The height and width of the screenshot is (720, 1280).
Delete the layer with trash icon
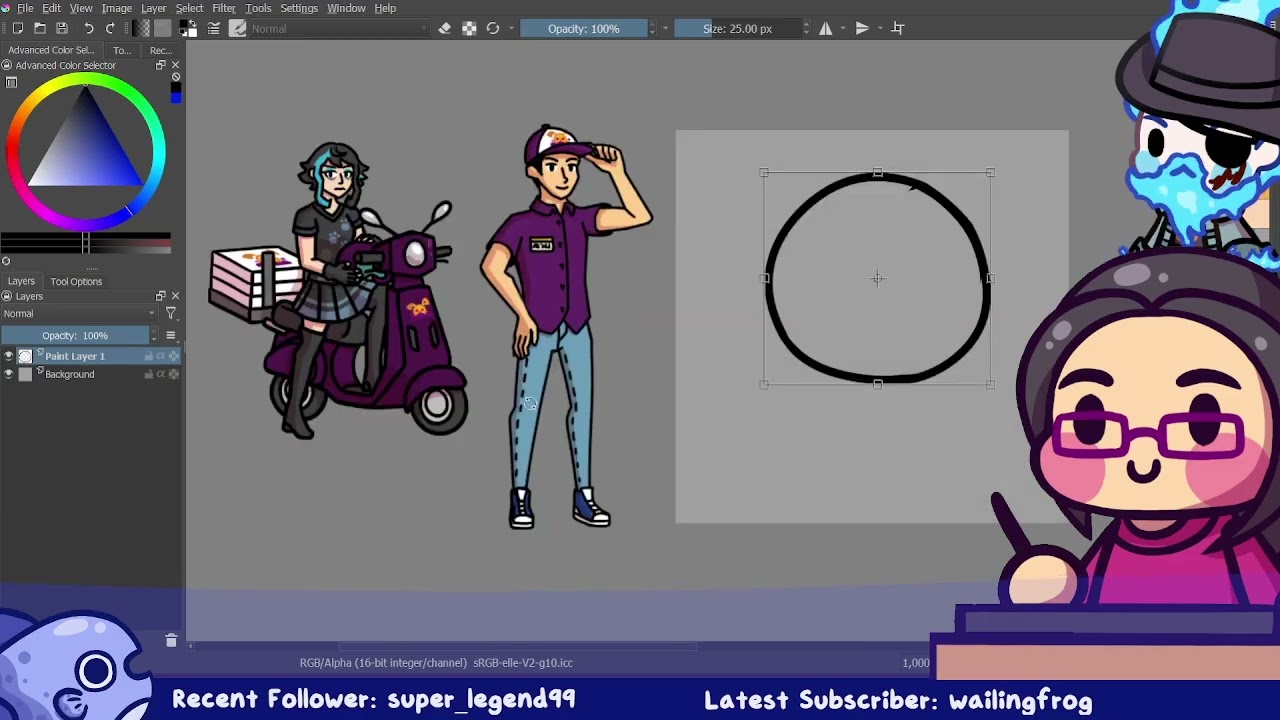171,641
